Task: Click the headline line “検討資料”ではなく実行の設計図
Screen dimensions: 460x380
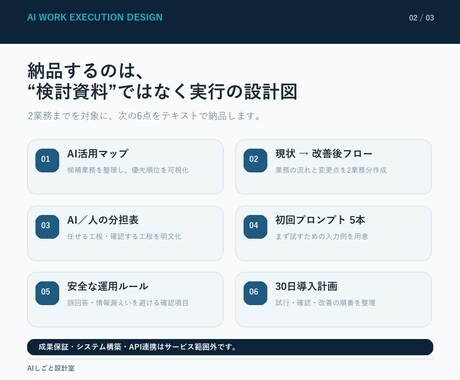Action: 162,92
